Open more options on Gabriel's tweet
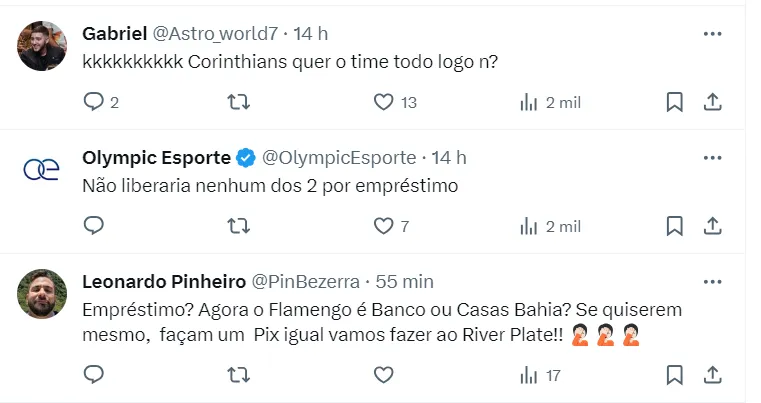The width and height of the screenshot is (761, 403). click(712, 34)
